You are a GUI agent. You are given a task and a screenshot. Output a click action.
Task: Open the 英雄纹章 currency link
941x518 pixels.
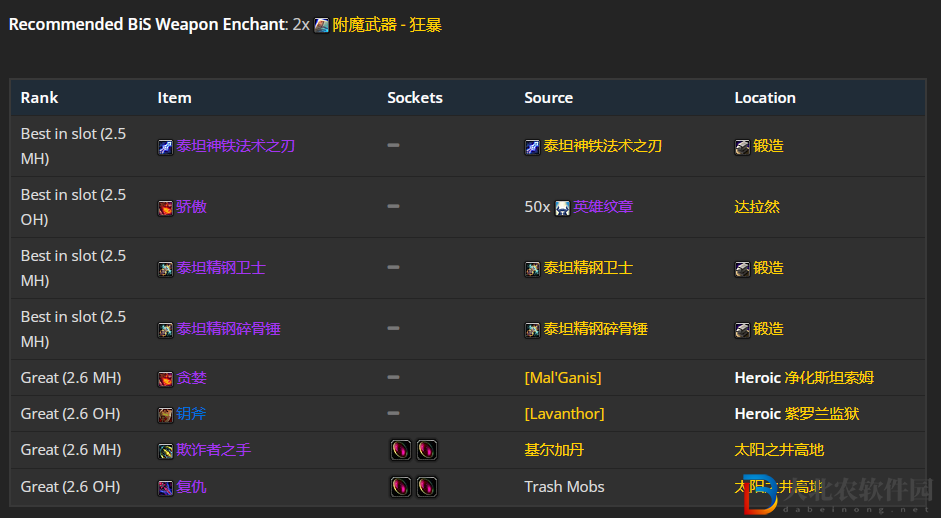(603, 207)
